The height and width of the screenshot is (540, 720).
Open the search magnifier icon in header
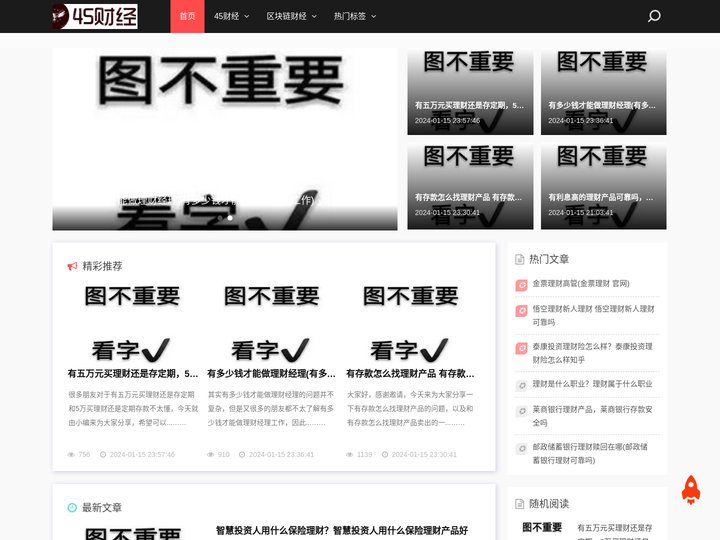(x=654, y=16)
